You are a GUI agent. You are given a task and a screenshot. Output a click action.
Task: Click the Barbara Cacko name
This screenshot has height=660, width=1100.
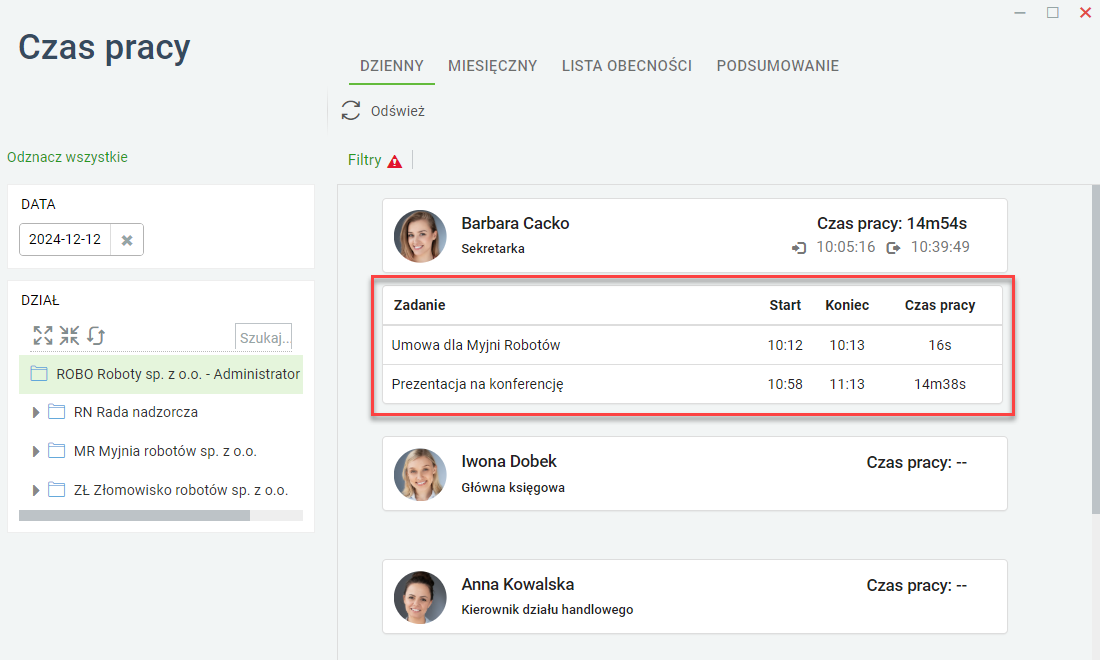pos(515,223)
